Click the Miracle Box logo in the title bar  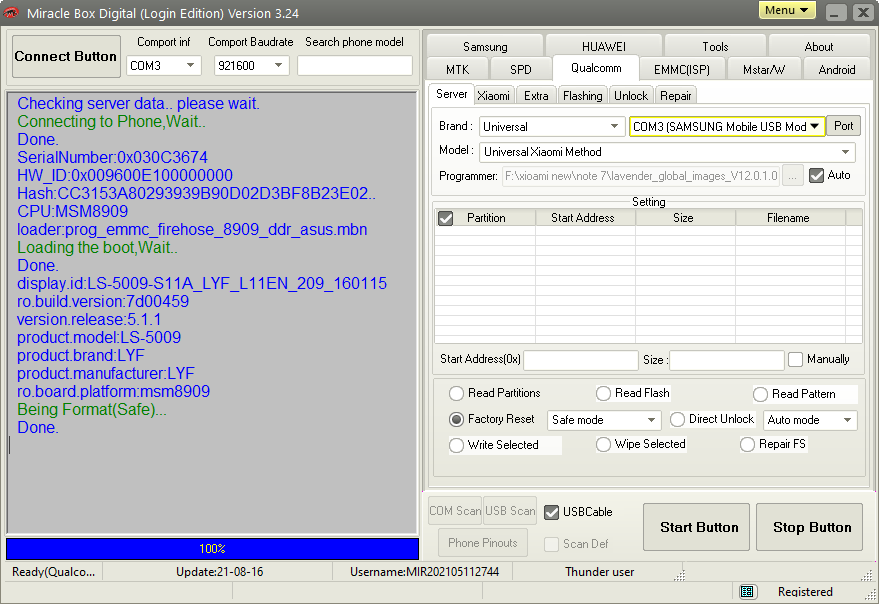pos(11,12)
